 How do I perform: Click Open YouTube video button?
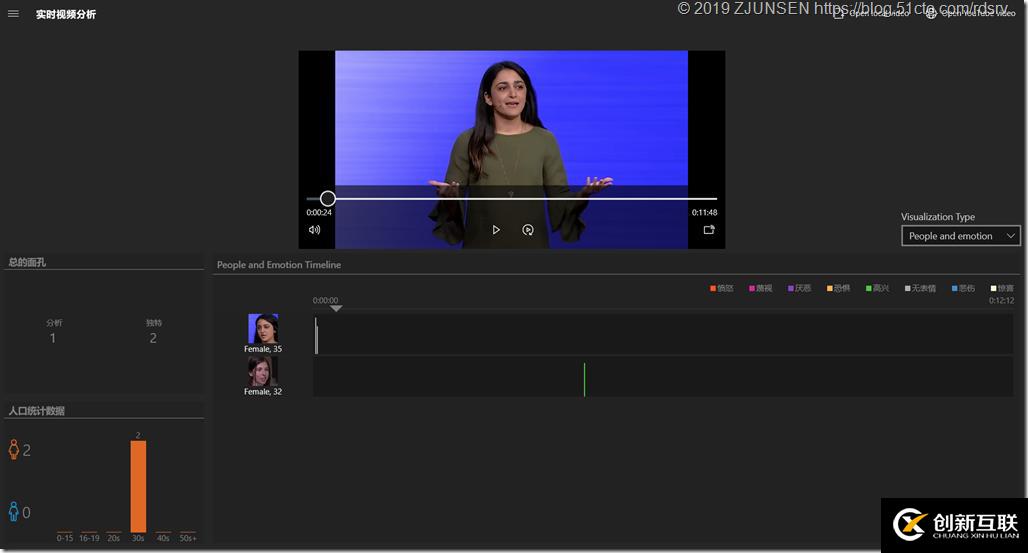[x=970, y=13]
